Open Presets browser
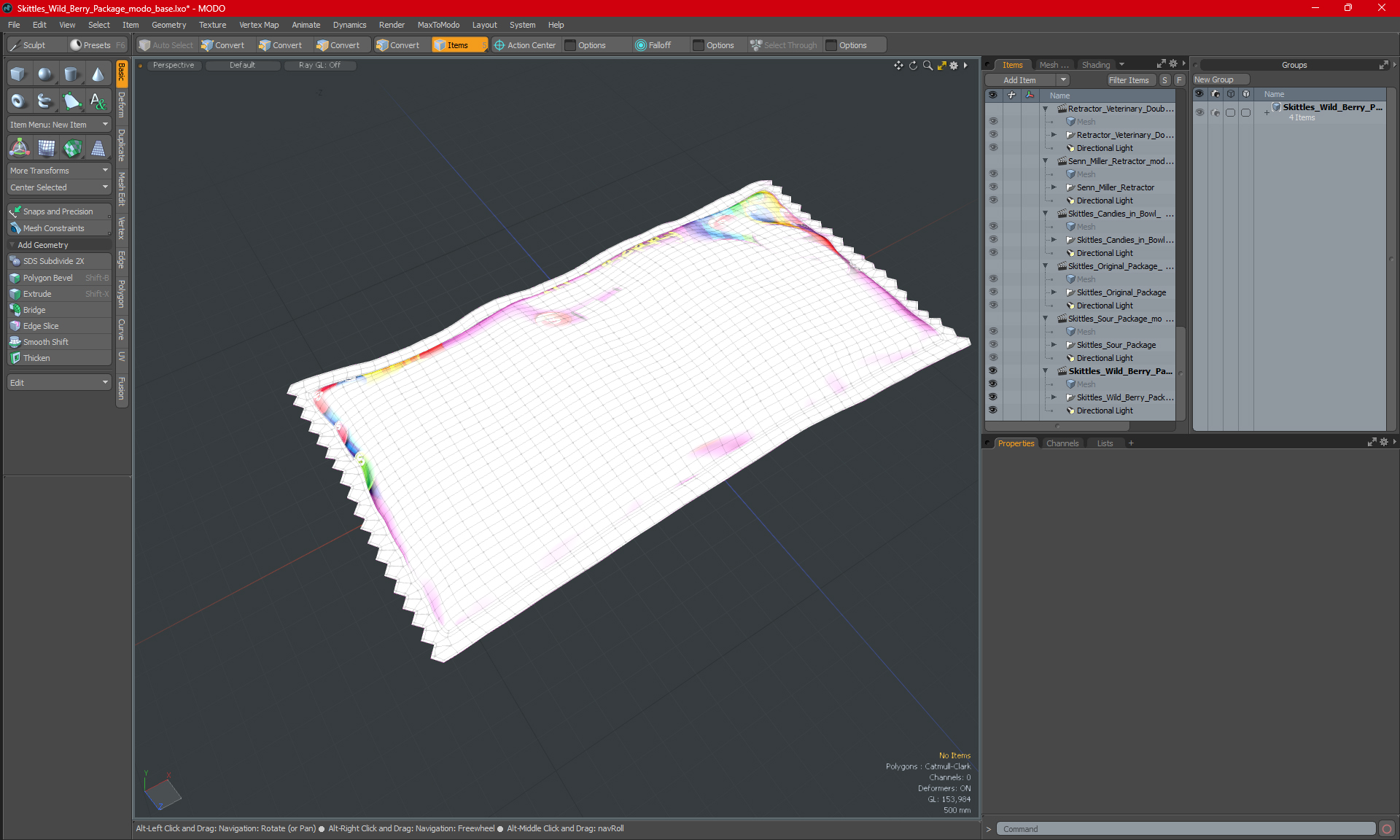Screen dimensions: 1400x840 tap(97, 45)
